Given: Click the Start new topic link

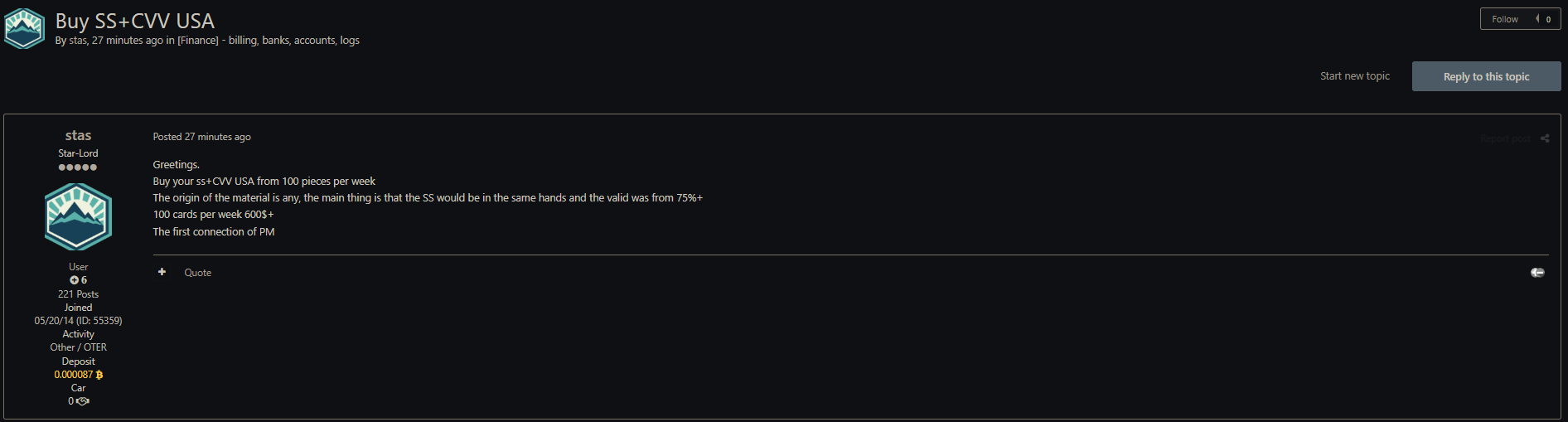Looking at the screenshot, I should point(1354,76).
